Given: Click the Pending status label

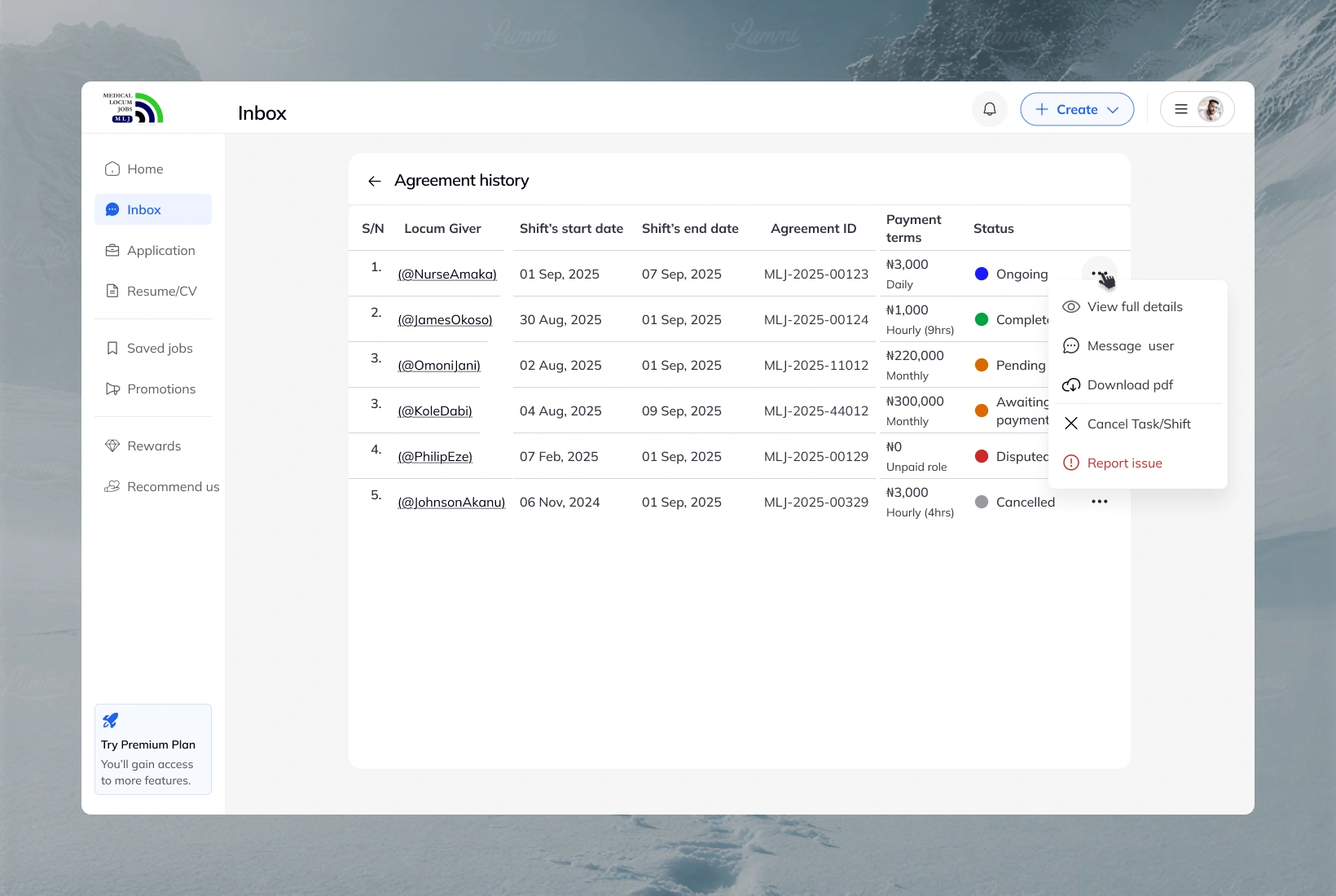Looking at the screenshot, I should click(x=1021, y=365).
